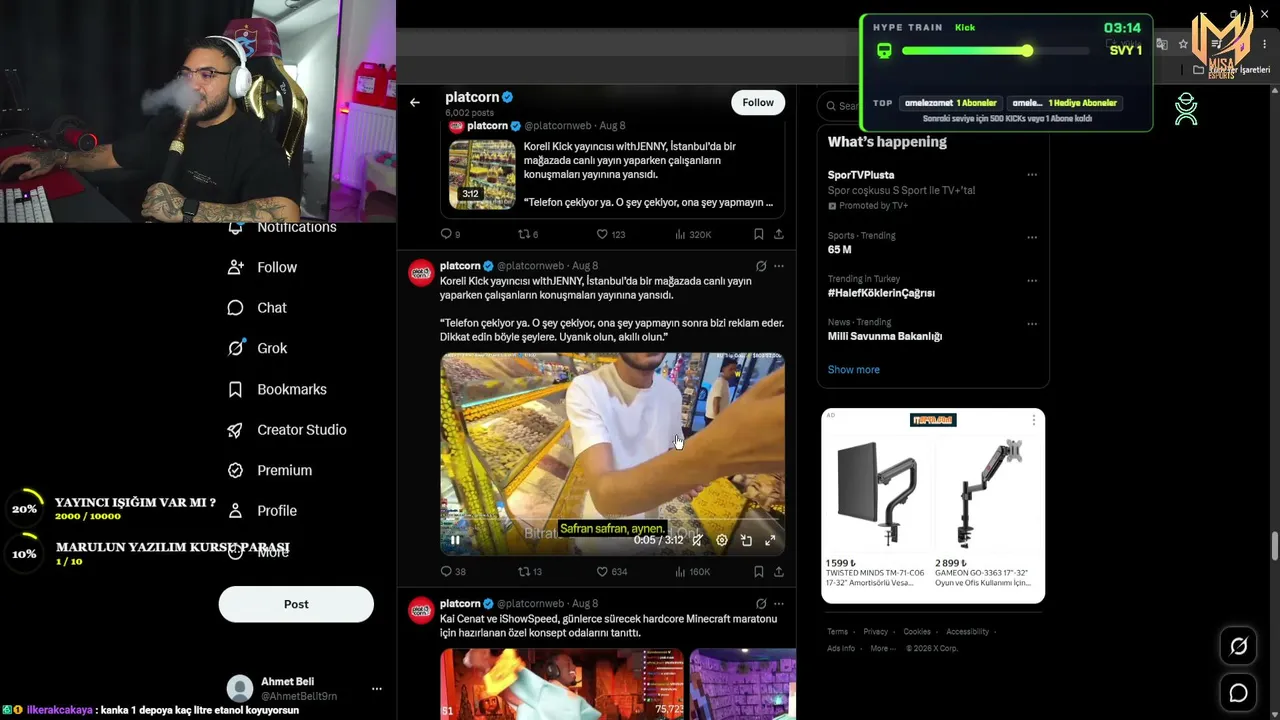
Task: Bookmark the post with 160K views
Action: (x=758, y=572)
